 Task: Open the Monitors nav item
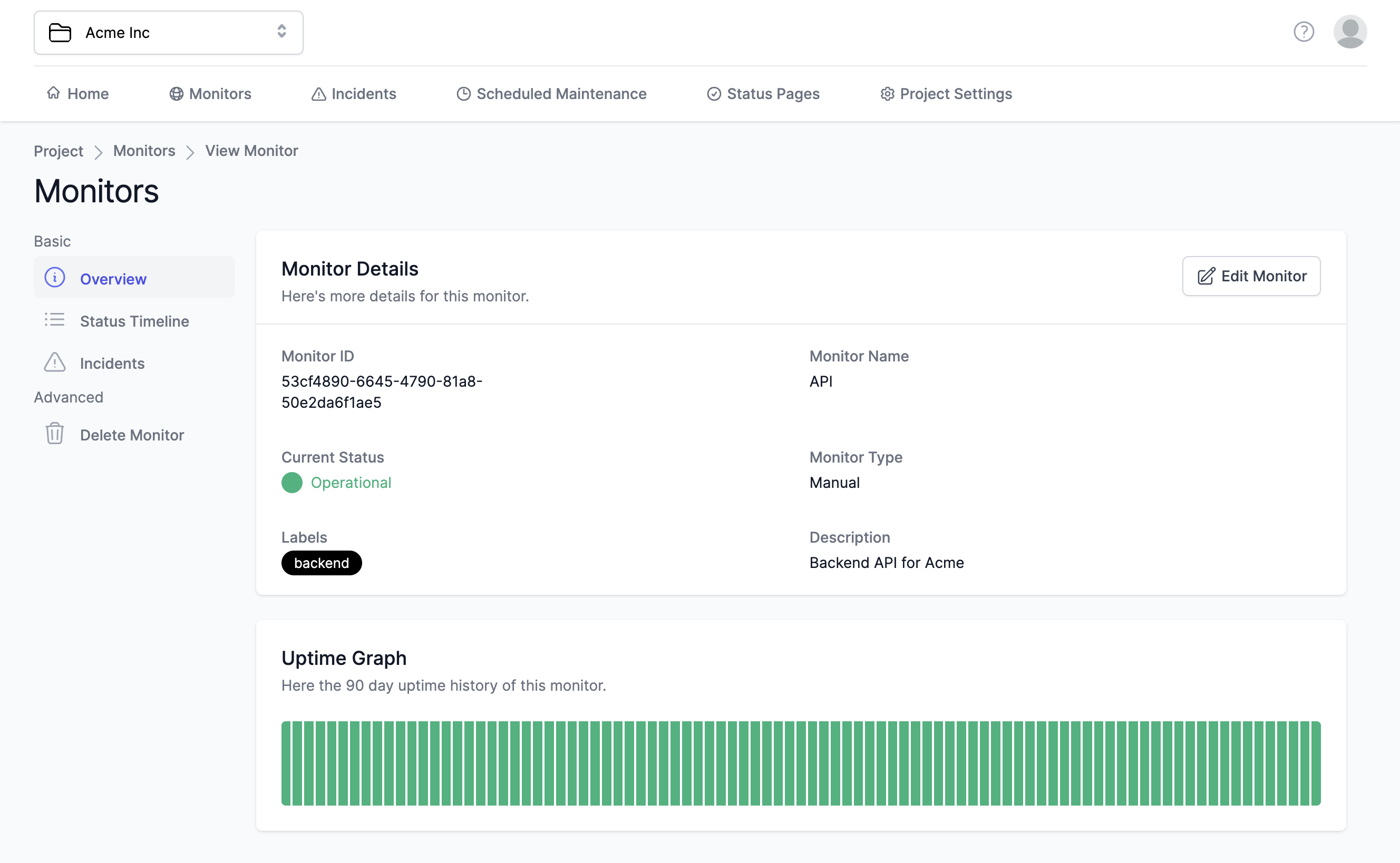(x=210, y=94)
